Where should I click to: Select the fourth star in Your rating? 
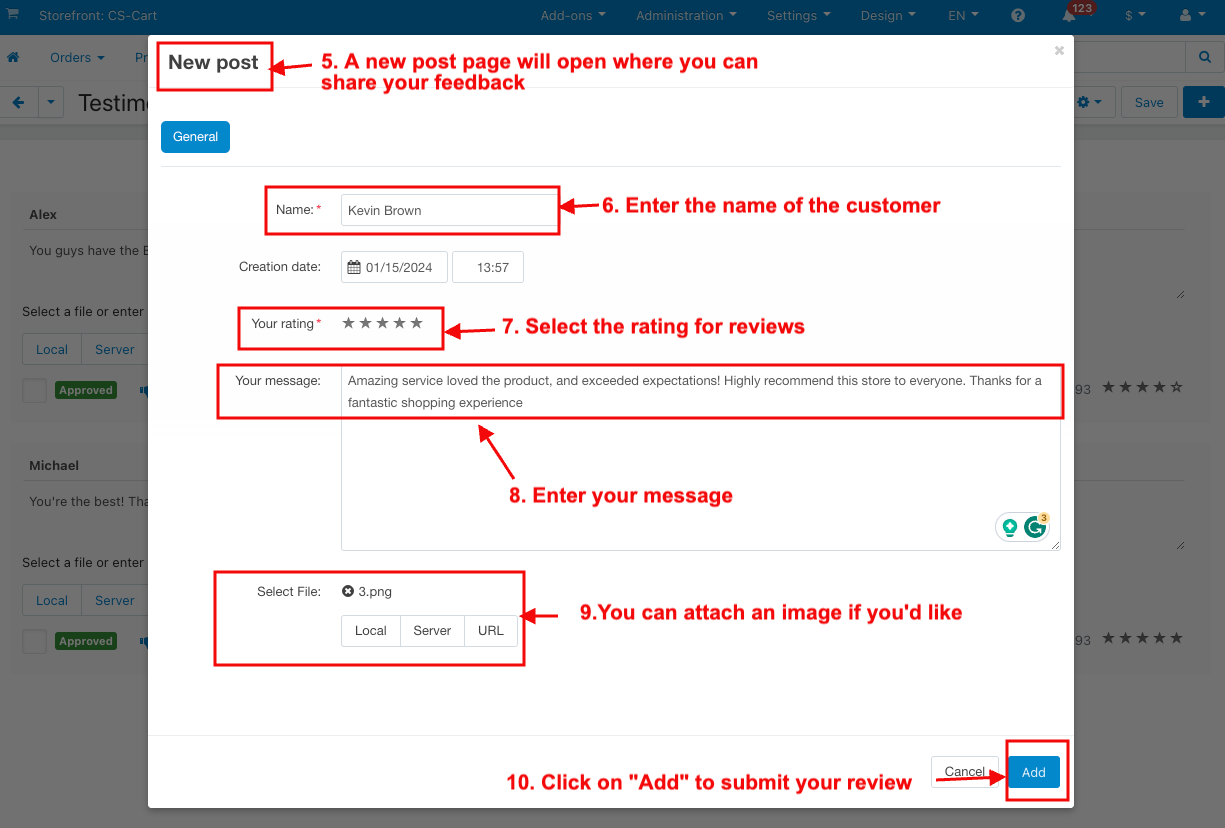tap(400, 323)
